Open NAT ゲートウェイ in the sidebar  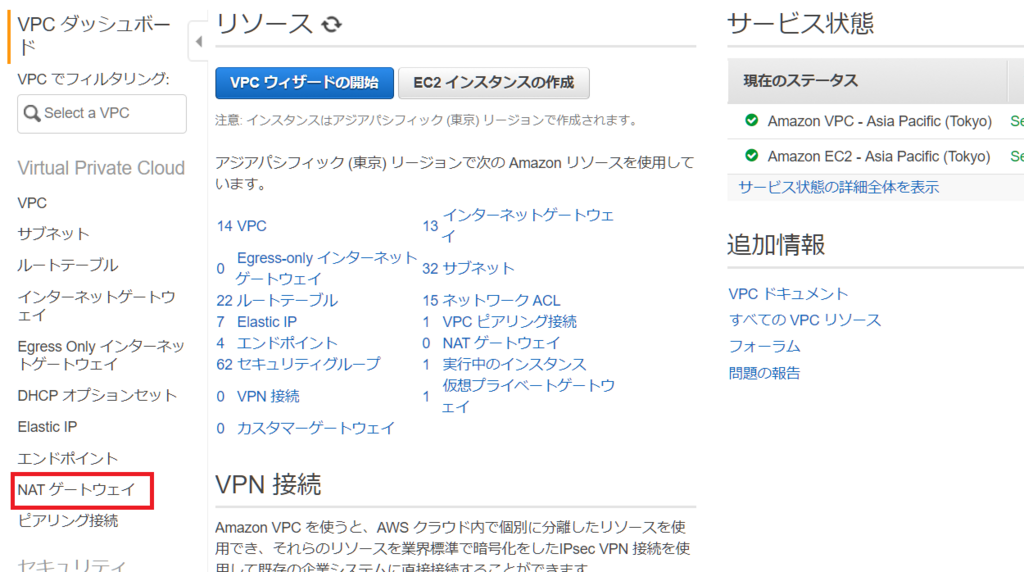[x=76, y=490]
